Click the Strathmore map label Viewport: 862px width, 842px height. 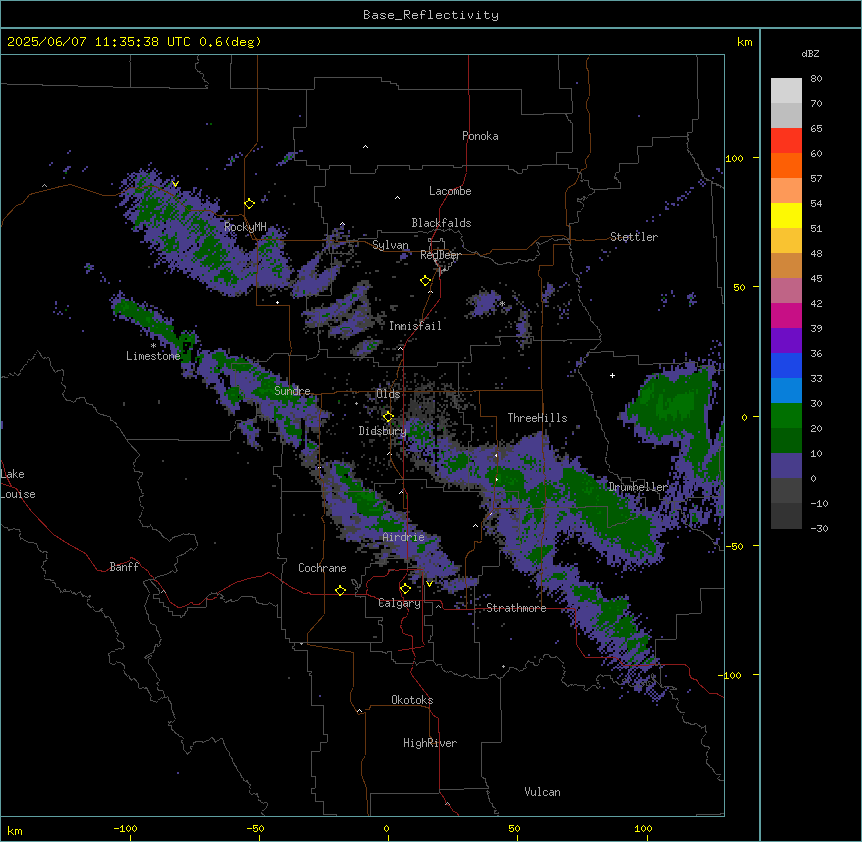516,608
